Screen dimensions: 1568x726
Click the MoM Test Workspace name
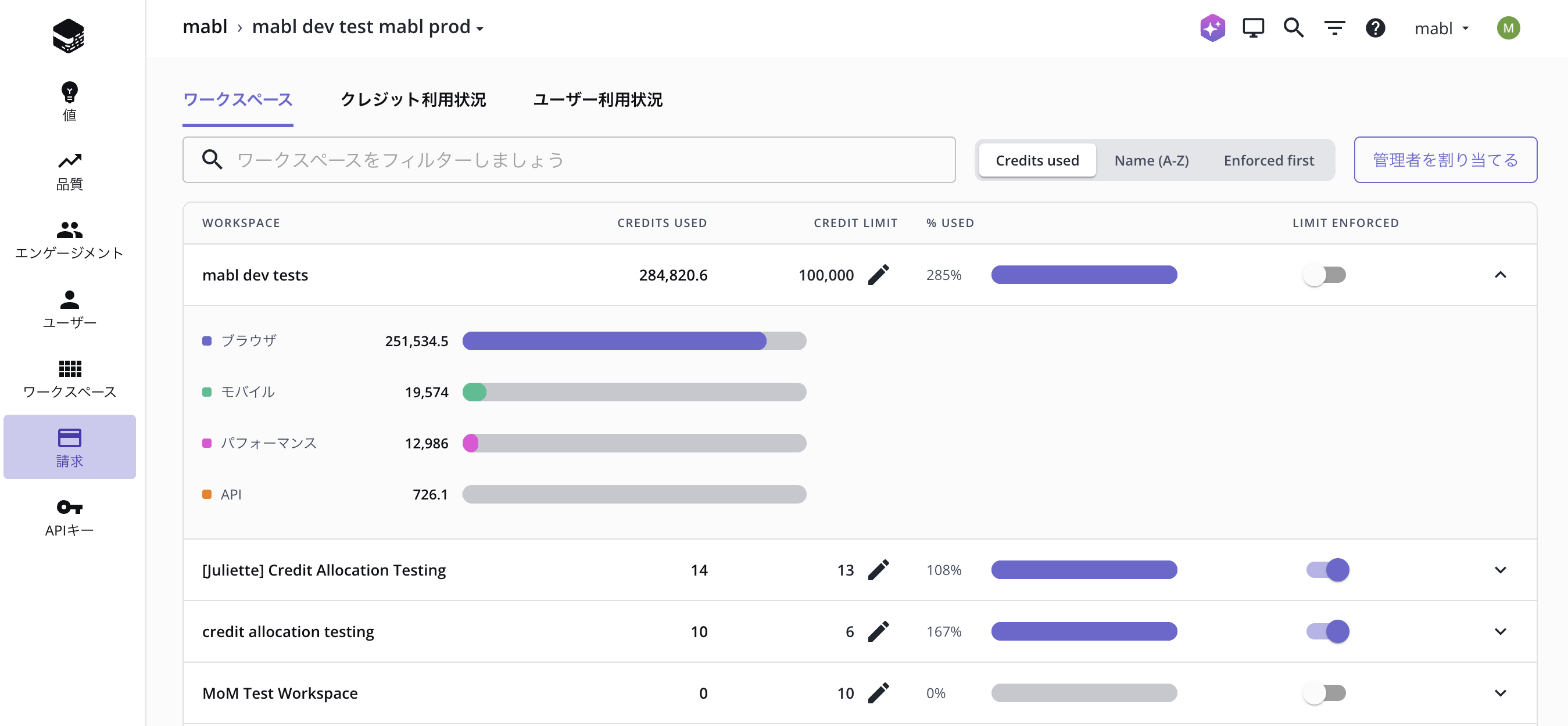click(280, 693)
